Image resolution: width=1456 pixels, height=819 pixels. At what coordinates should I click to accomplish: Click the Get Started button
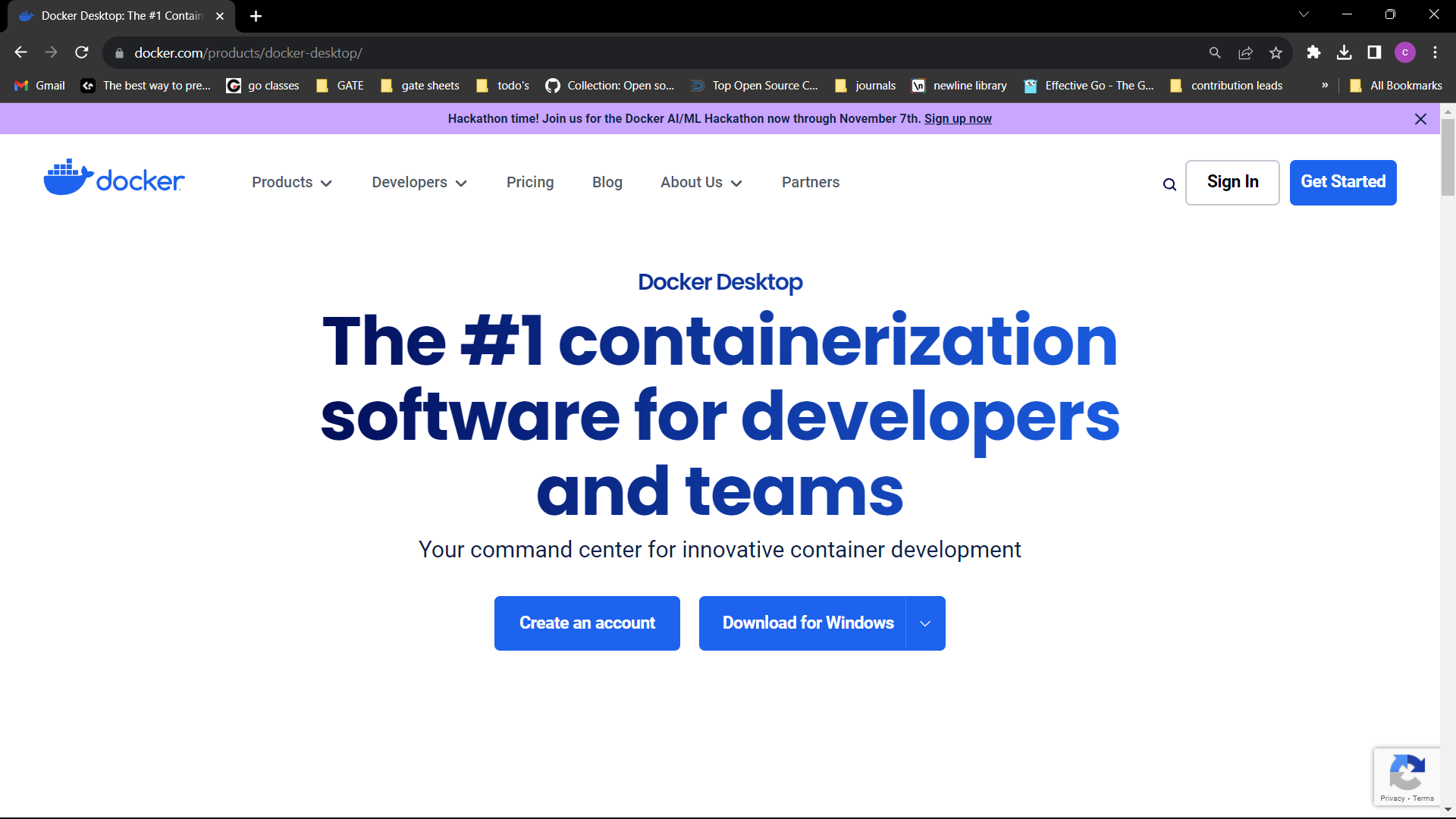click(x=1342, y=182)
